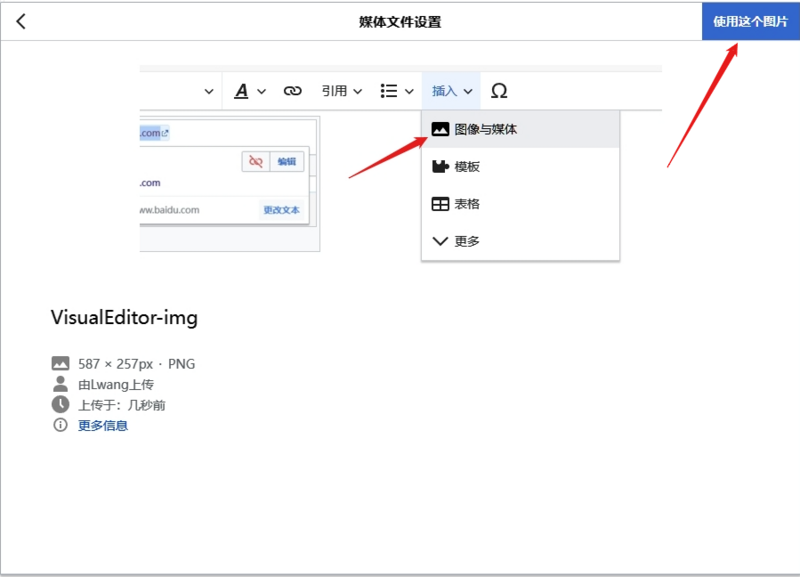Open the 引用 citation dropdown
Screen dimensions: 800x577
[x=340, y=90]
